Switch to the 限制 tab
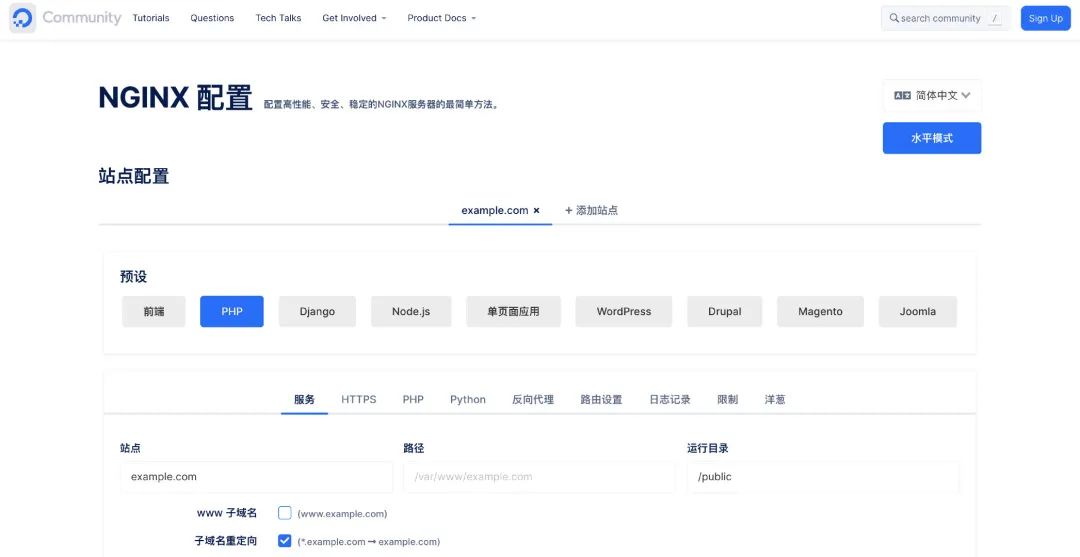The height and width of the screenshot is (557, 1080). pyautogui.click(x=727, y=399)
